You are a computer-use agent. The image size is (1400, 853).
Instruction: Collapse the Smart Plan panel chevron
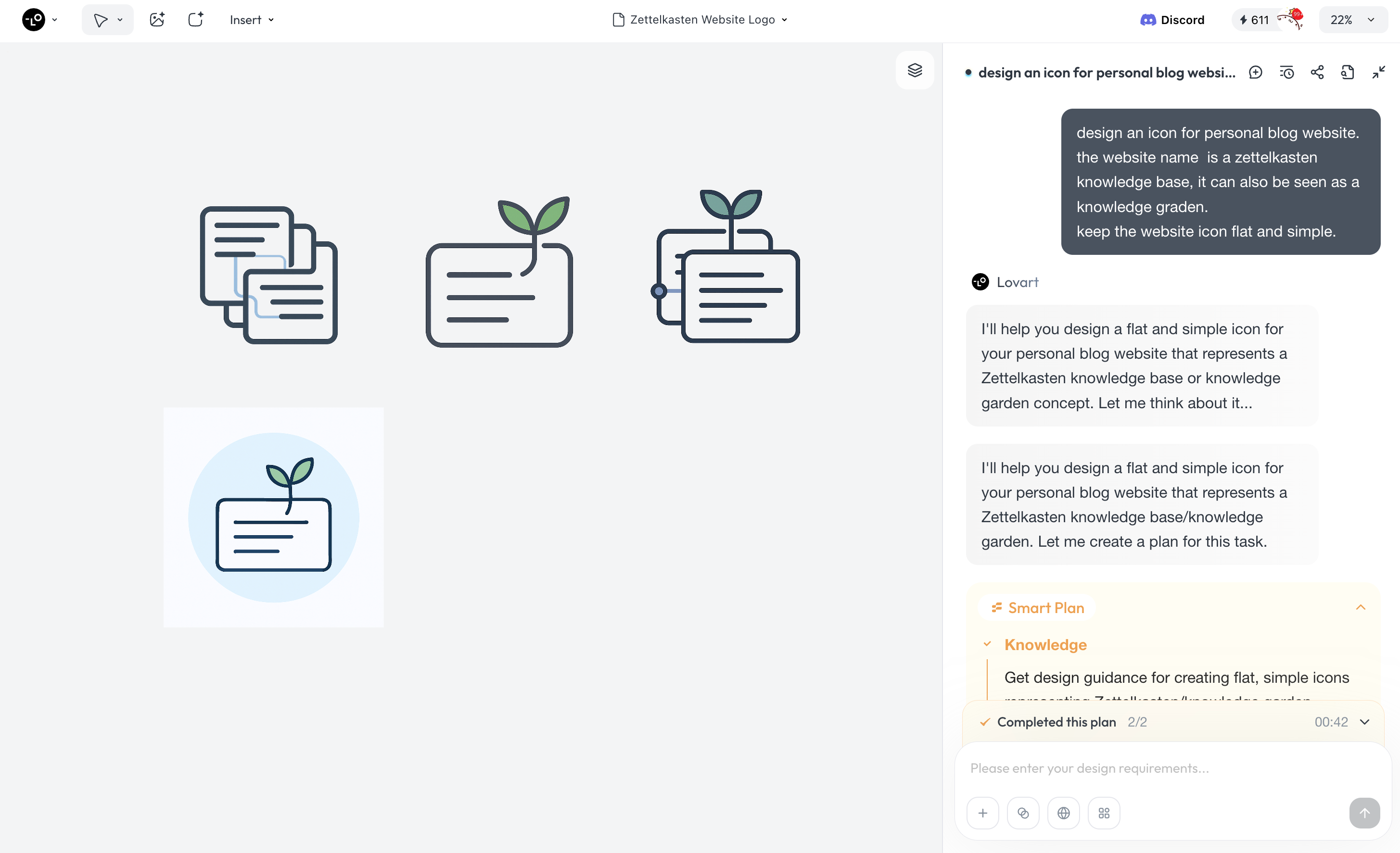[x=1361, y=608]
